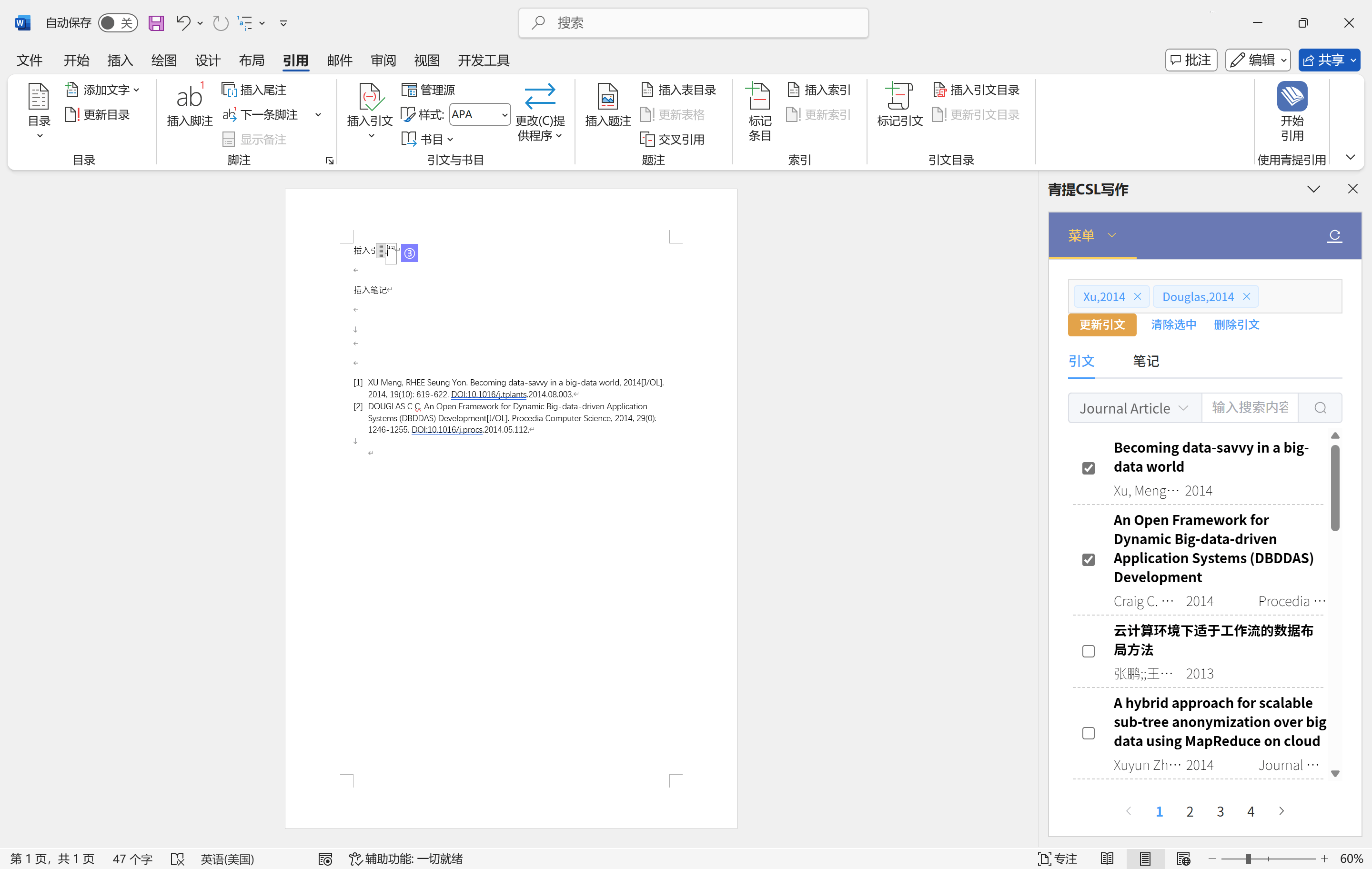Click the refresh icon in CSL panel header
The height and width of the screenshot is (869, 1372).
click(x=1334, y=235)
